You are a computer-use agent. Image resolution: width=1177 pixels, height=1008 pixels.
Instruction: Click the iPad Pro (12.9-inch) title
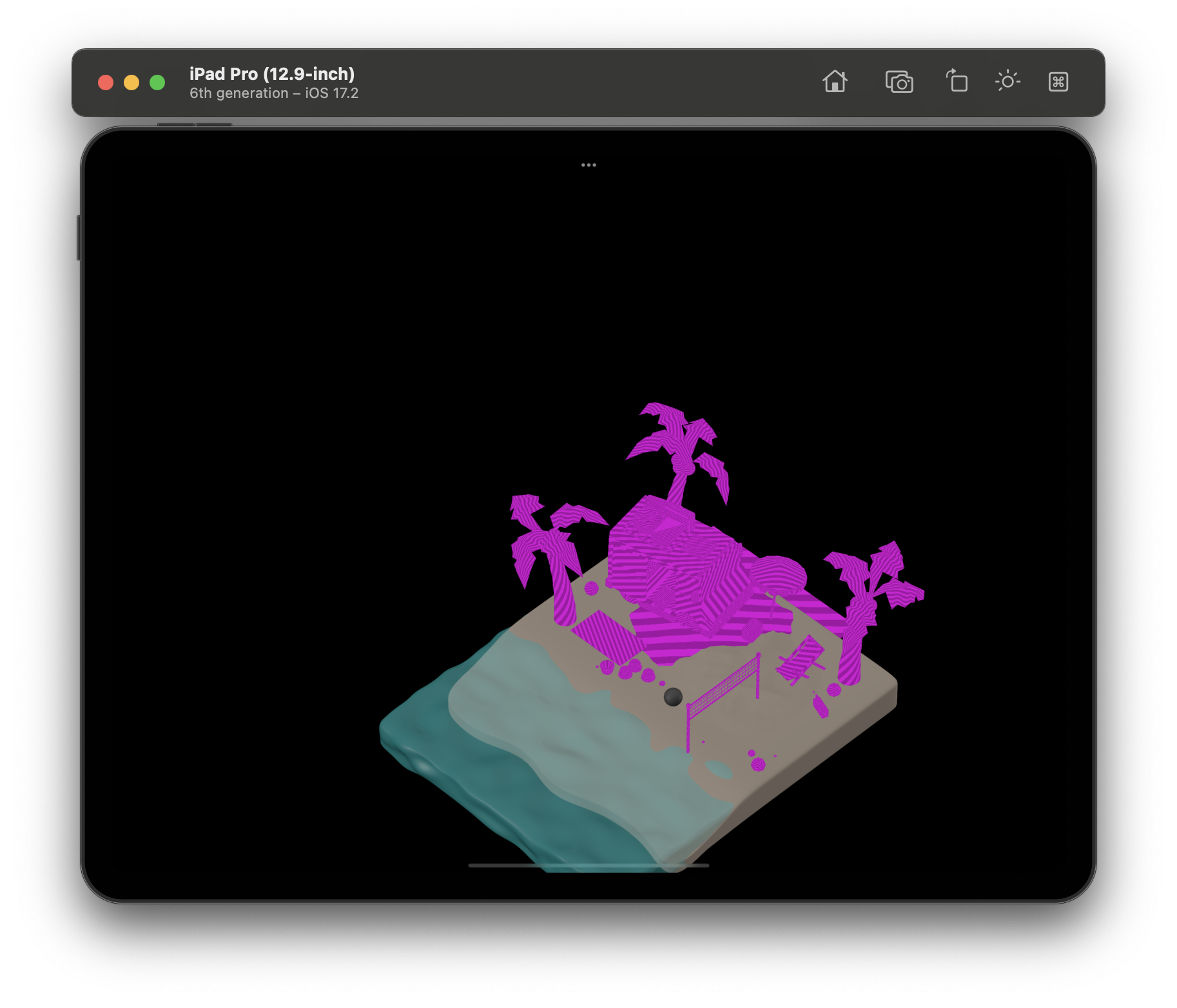272,74
